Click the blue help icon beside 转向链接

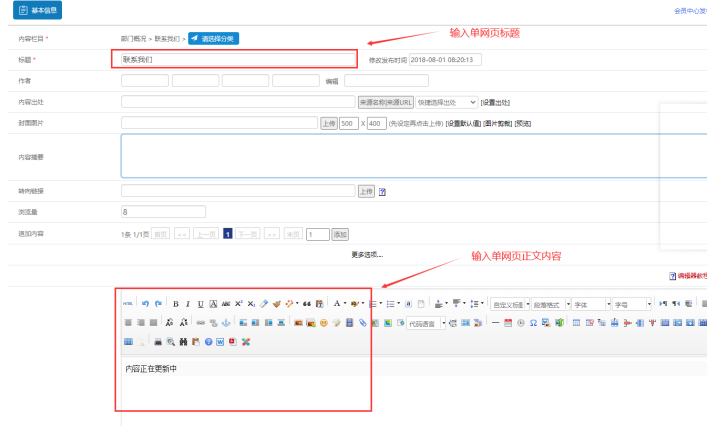coord(382,191)
